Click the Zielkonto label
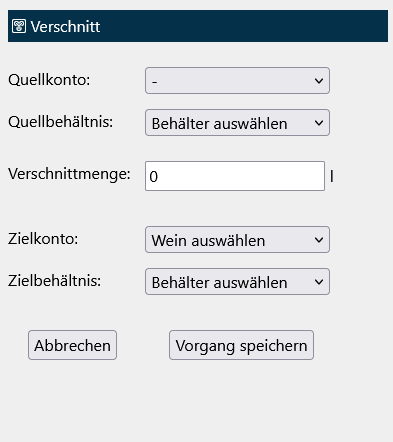The image size is (393, 442). [x=43, y=239]
